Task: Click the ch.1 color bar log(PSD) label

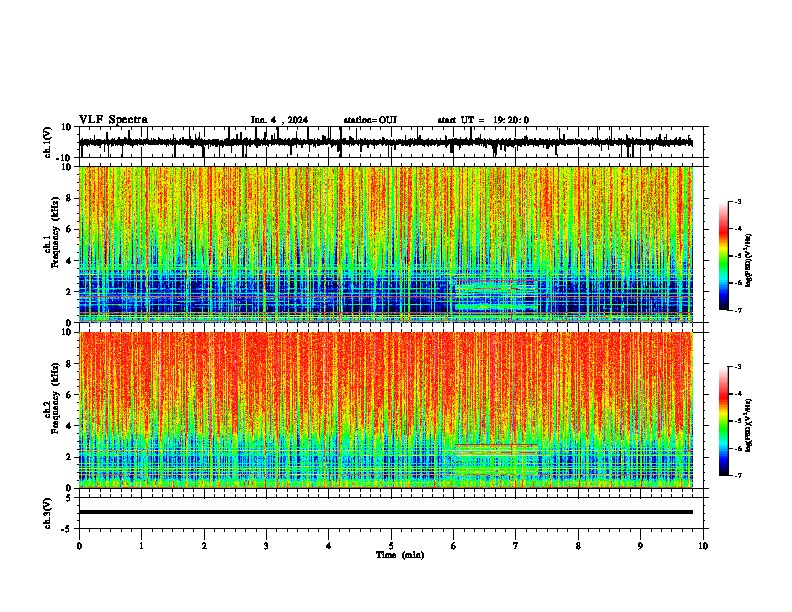Action: pyautogui.click(x=749, y=260)
